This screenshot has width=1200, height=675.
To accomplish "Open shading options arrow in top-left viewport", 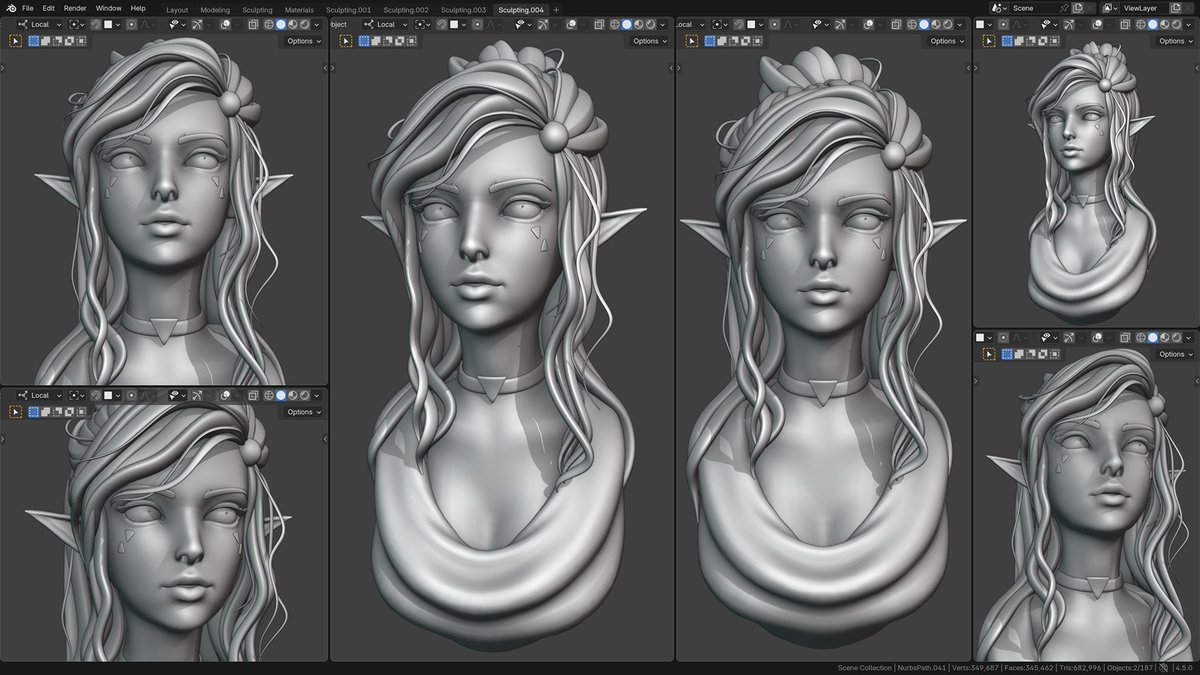I will click(x=317, y=25).
